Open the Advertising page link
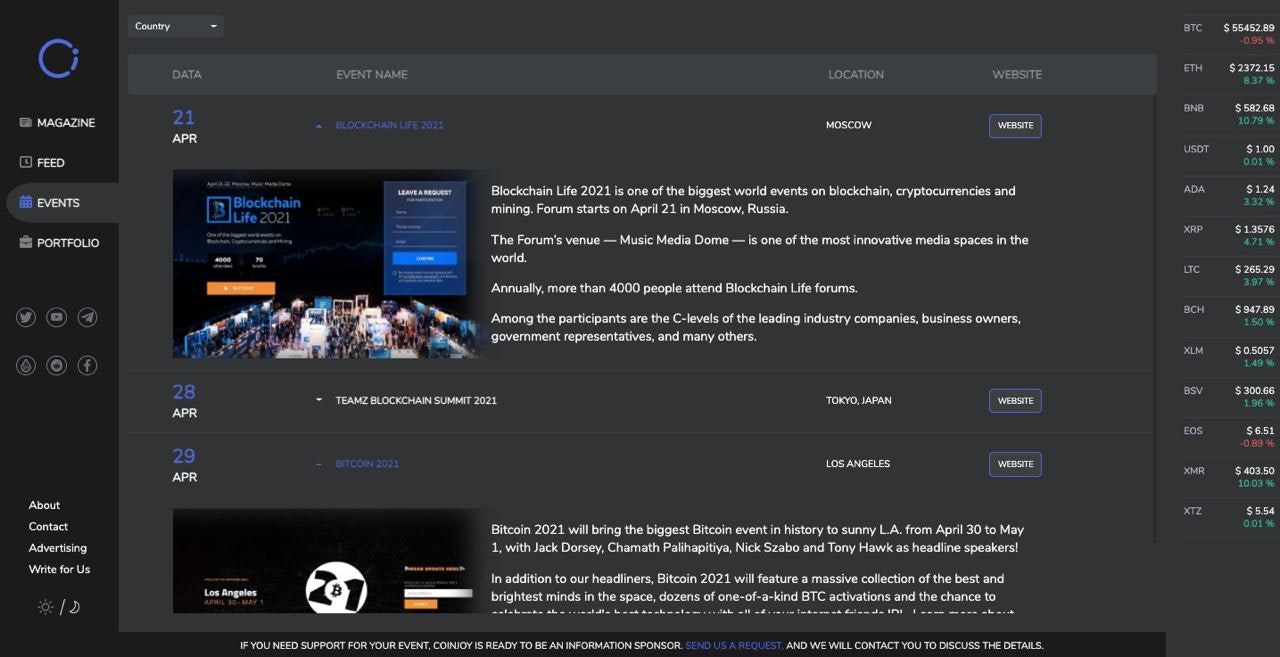 [58, 548]
